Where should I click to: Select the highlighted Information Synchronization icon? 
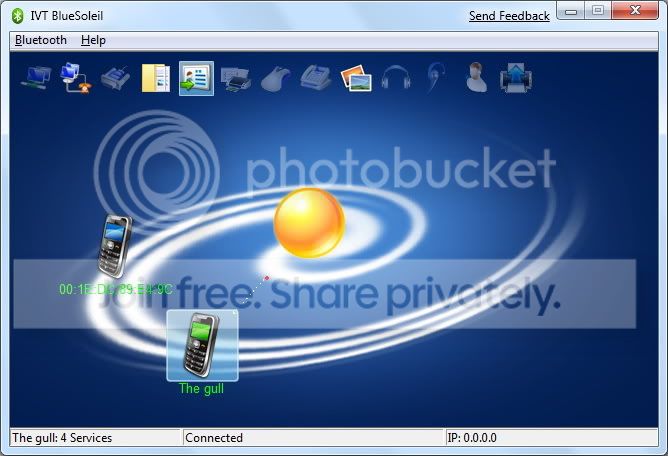196,78
